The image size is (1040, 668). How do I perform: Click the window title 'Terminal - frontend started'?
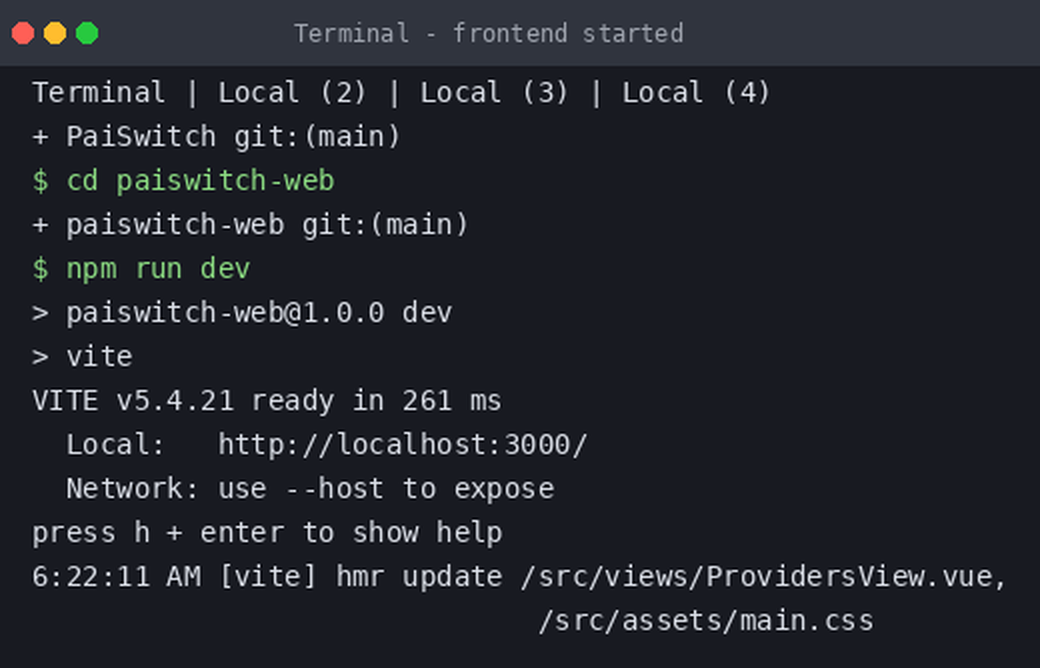pyautogui.click(x=489, y=33)
